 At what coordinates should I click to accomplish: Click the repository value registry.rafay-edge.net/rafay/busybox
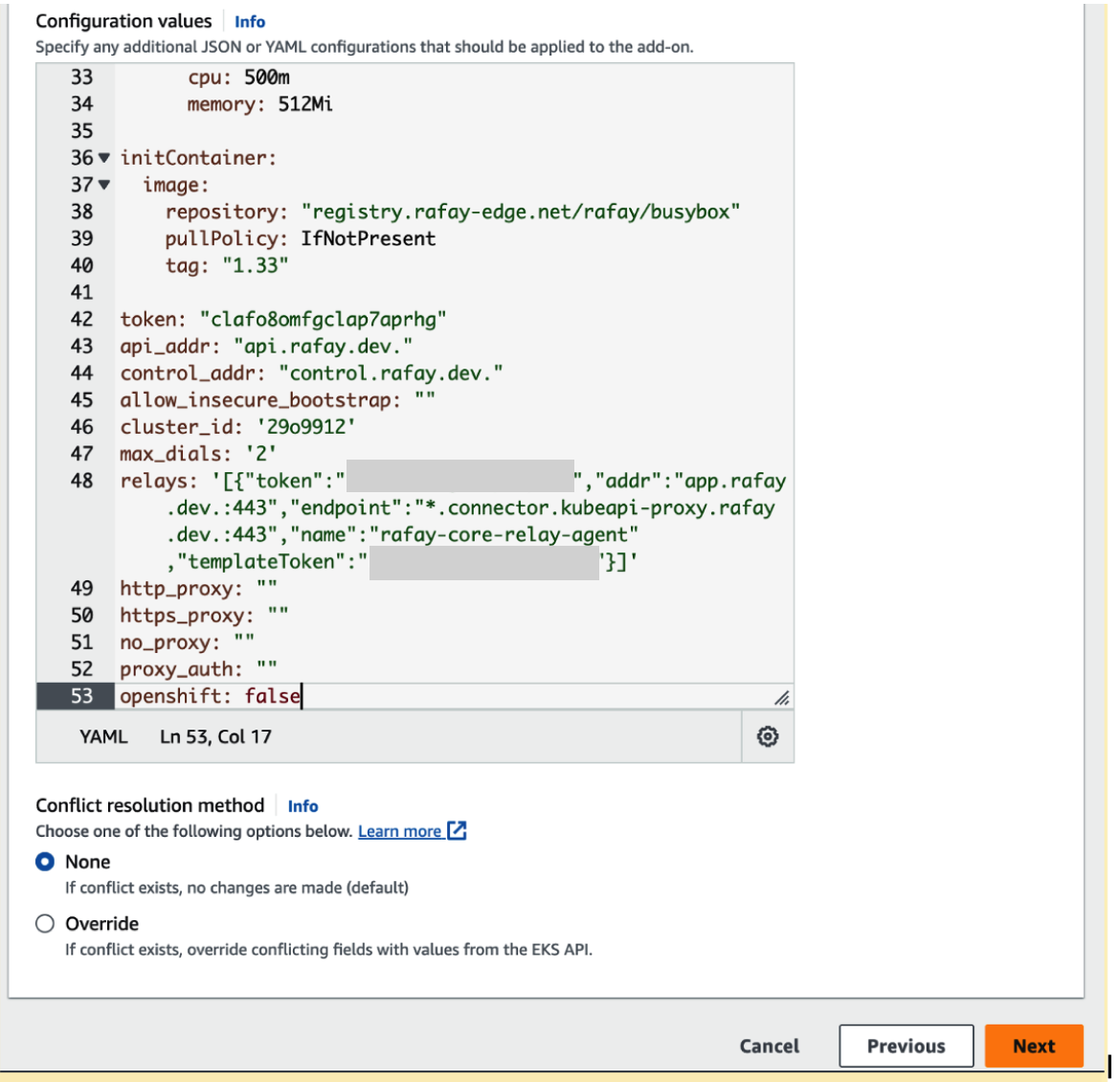click(521, 212)
